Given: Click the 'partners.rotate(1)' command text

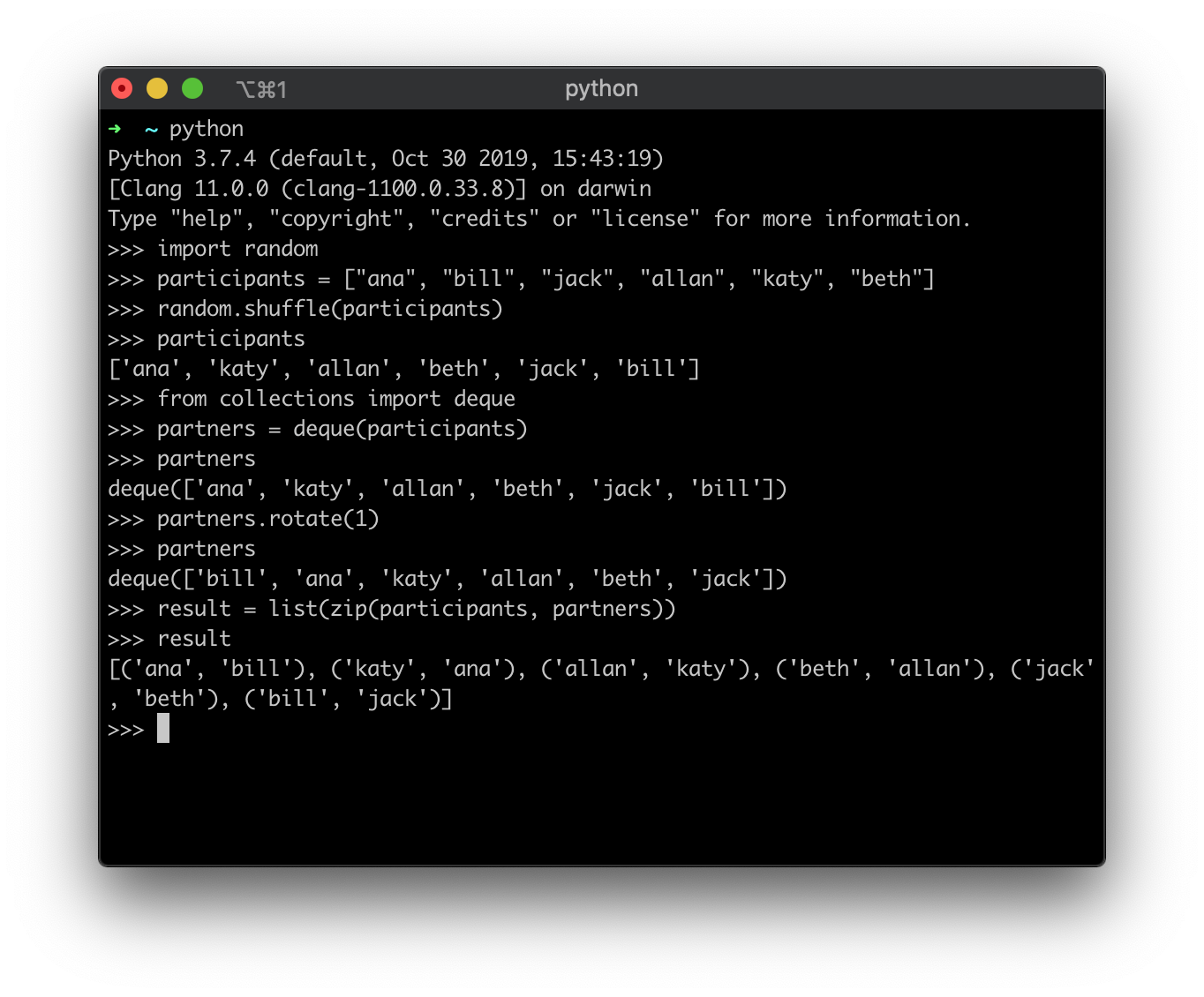Looking at the screenshot, I should (268, 519).
